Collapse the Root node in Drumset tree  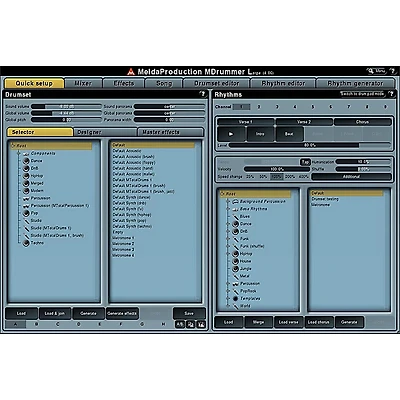[x=13, y=146]
